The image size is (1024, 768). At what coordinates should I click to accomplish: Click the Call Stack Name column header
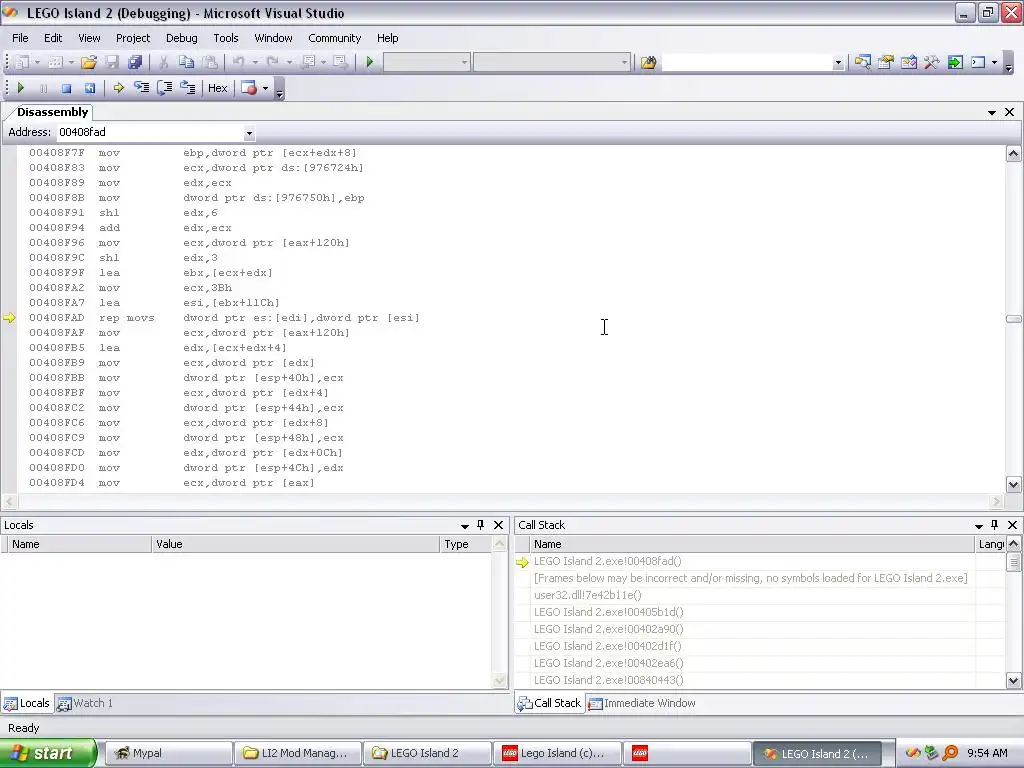751,544
